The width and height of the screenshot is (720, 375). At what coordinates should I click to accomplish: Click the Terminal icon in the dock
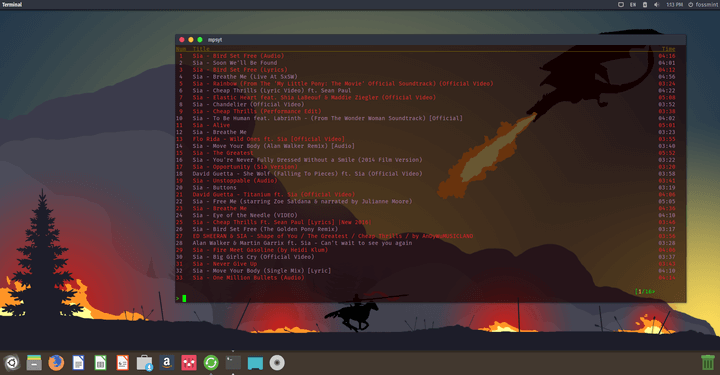click(x=233, y=363)
